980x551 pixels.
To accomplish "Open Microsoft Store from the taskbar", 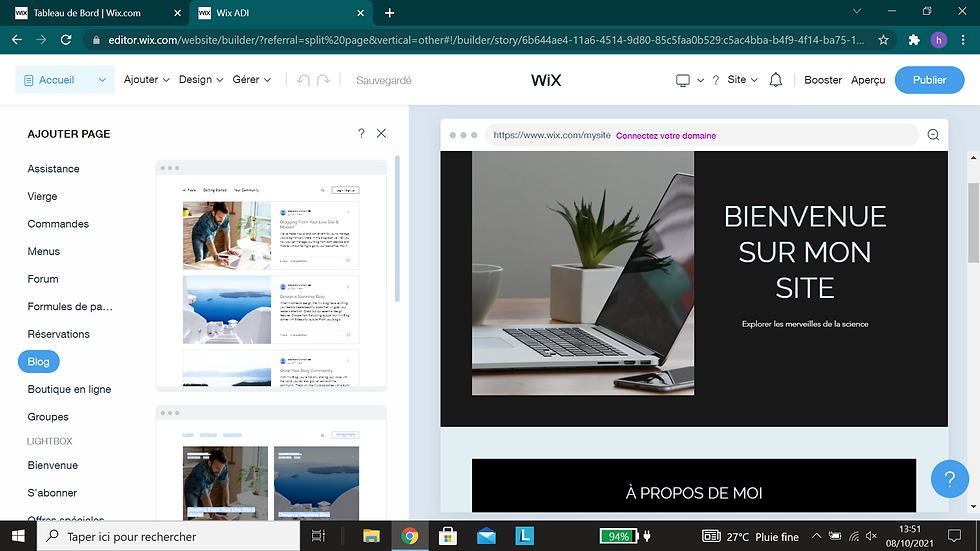I will 448,536.
